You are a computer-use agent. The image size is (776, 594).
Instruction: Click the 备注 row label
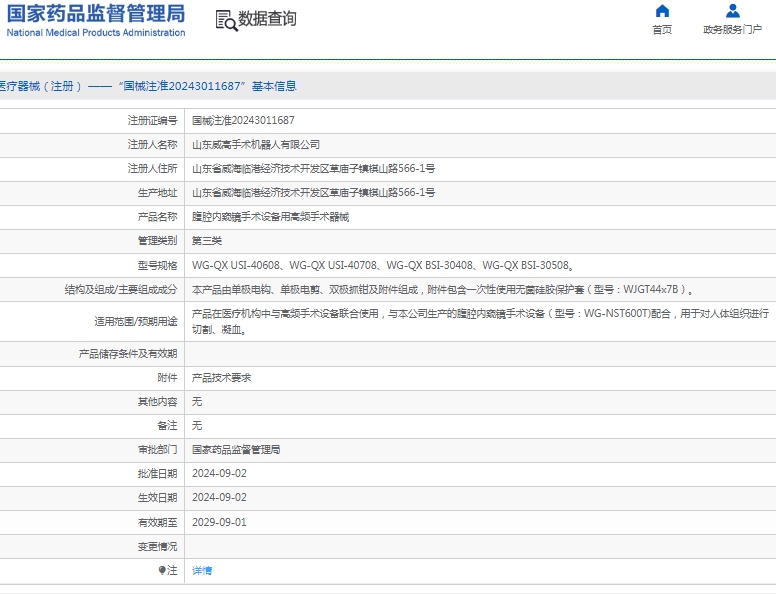(167, 426)
